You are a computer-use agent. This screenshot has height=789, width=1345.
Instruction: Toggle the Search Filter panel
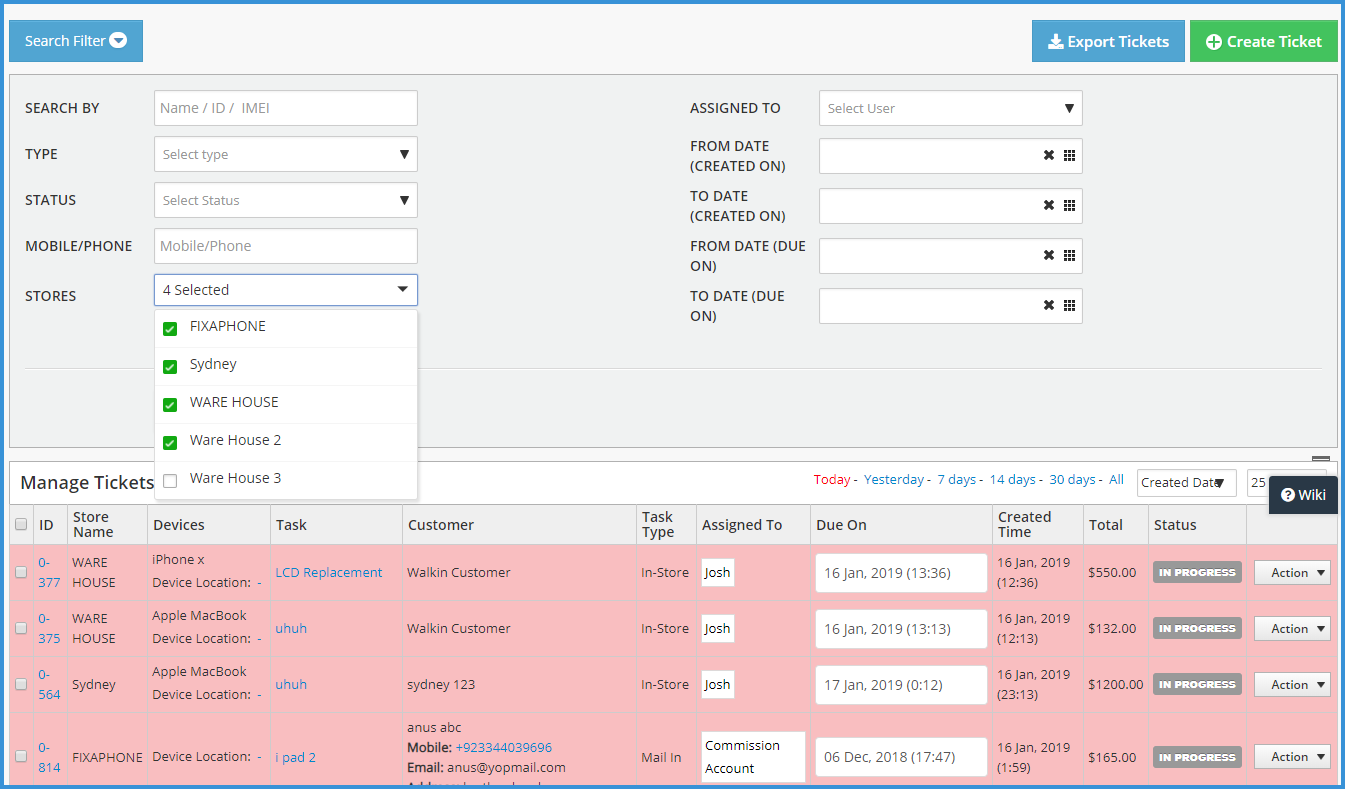(x=76, y=41)
